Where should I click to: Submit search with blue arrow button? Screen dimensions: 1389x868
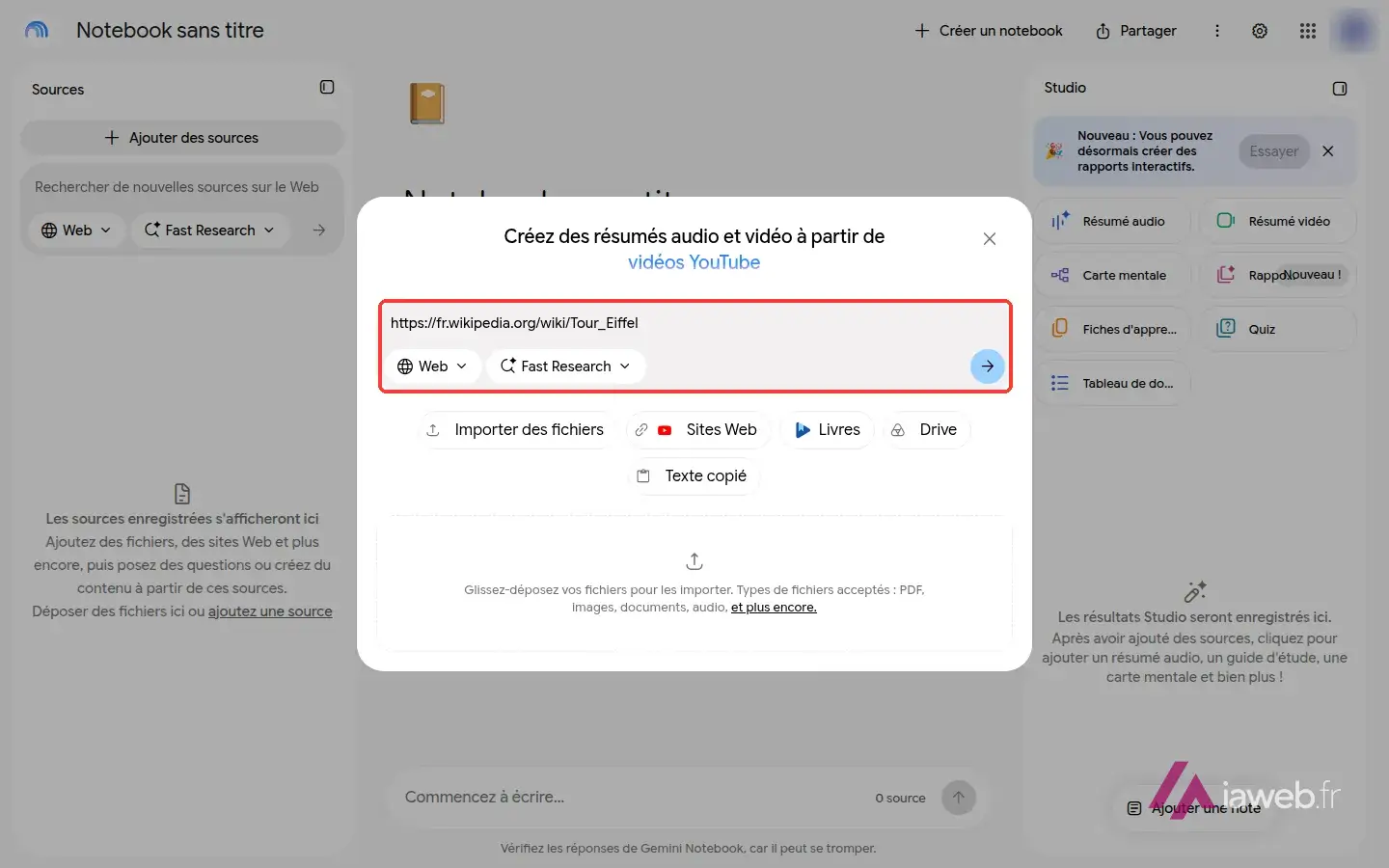coord(988,366)
